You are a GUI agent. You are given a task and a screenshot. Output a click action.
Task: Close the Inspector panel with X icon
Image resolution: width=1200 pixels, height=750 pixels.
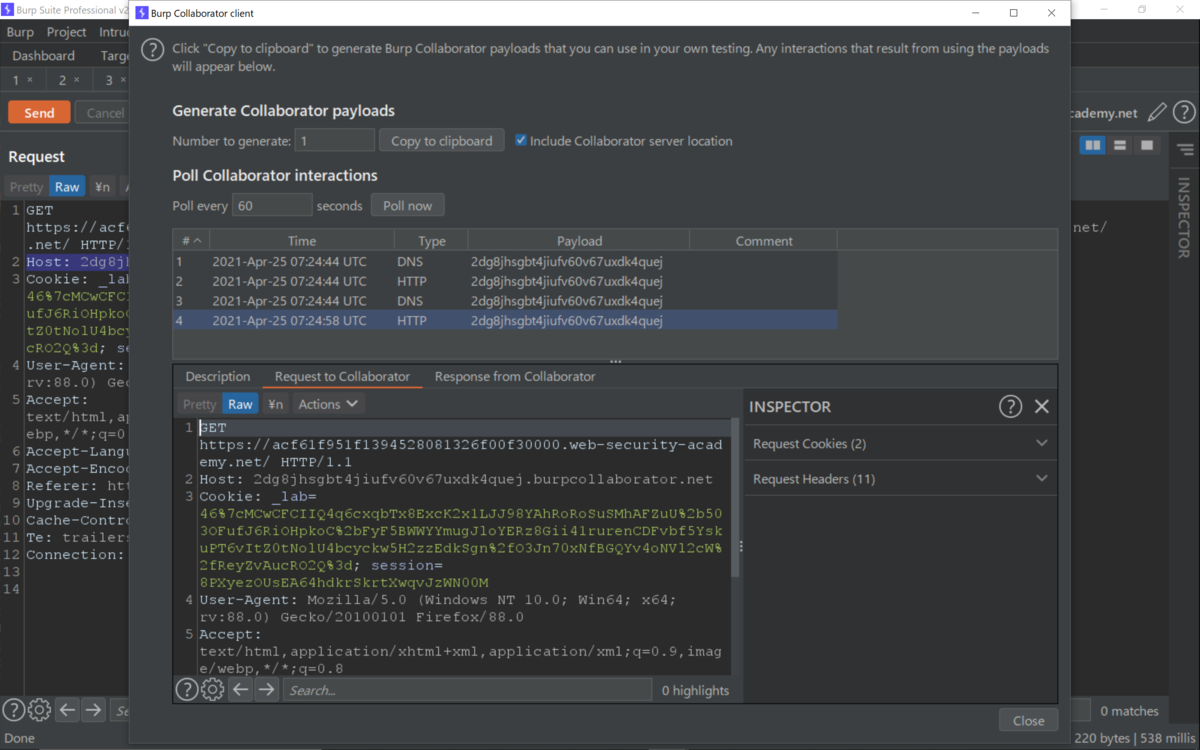point(1042,406)
